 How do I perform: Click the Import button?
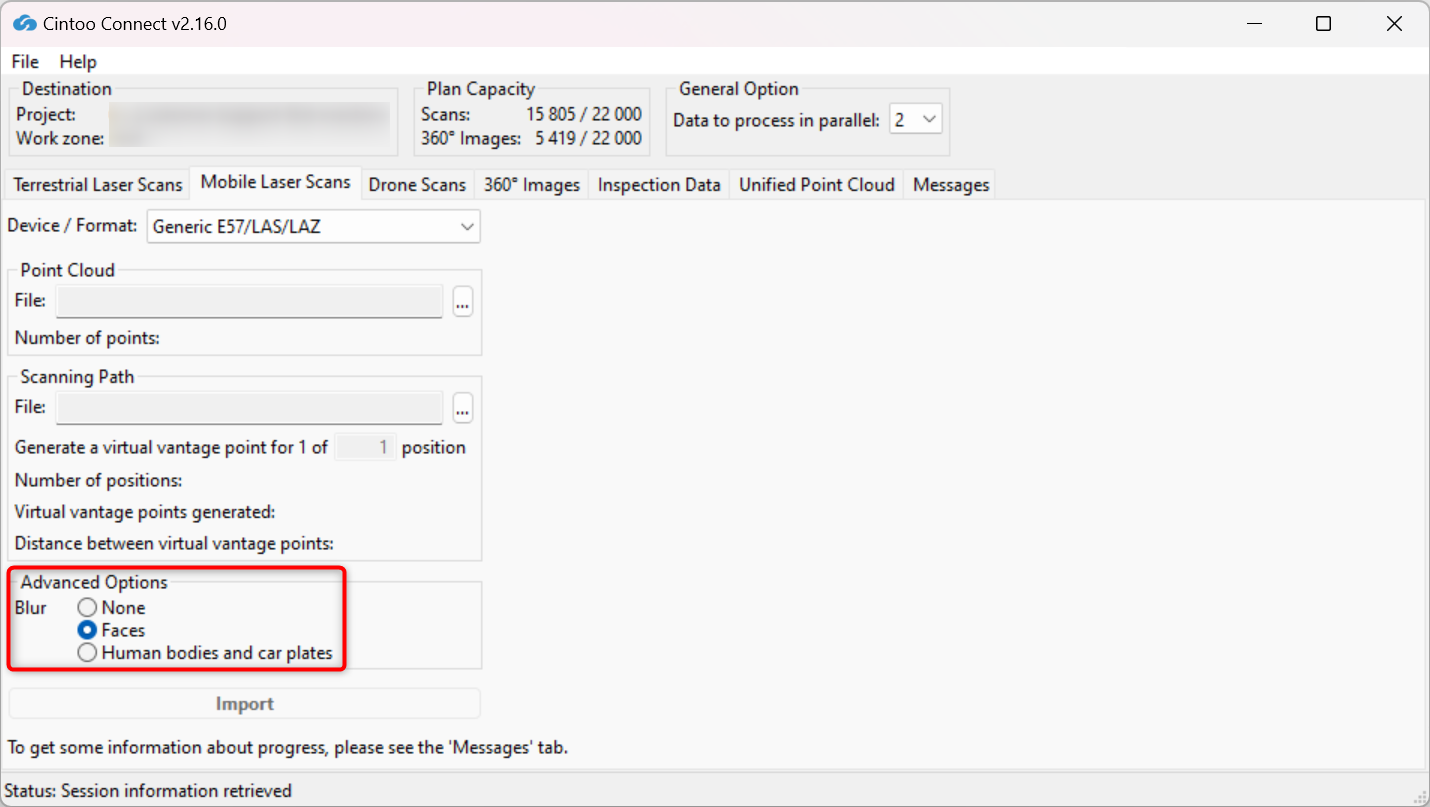click(245, 704)
